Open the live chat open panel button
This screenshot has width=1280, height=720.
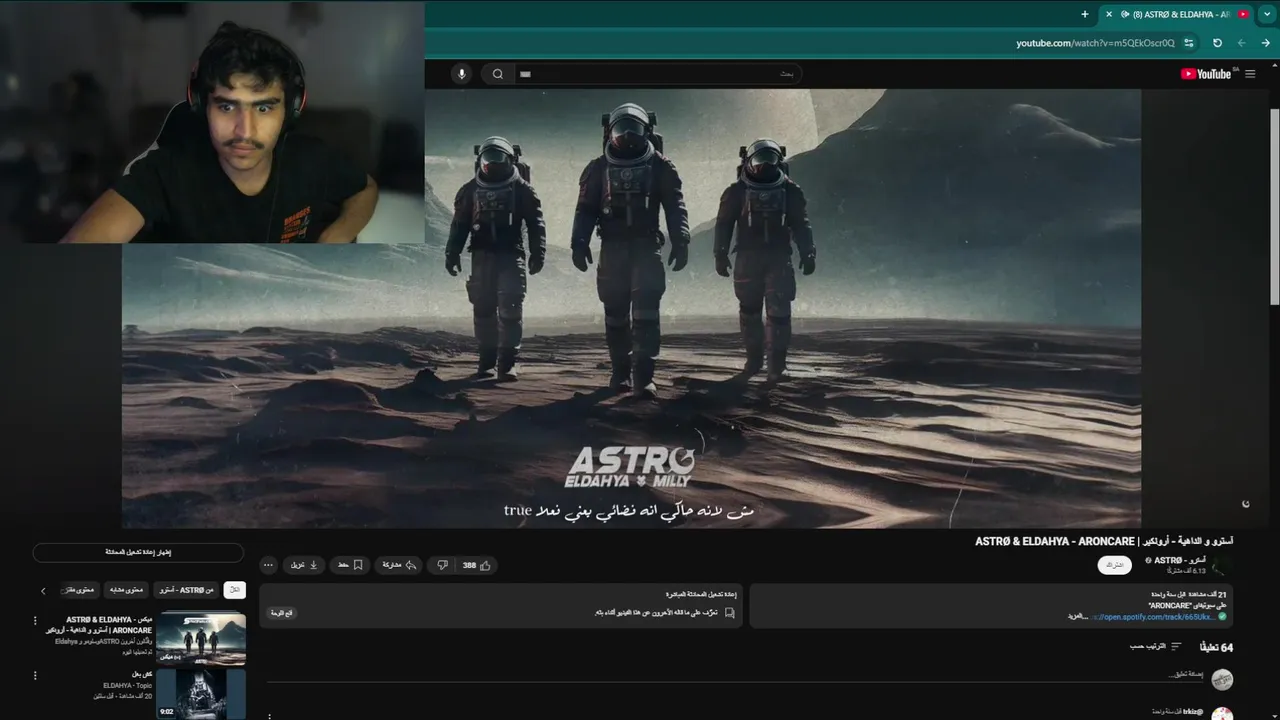coord(282,612)
